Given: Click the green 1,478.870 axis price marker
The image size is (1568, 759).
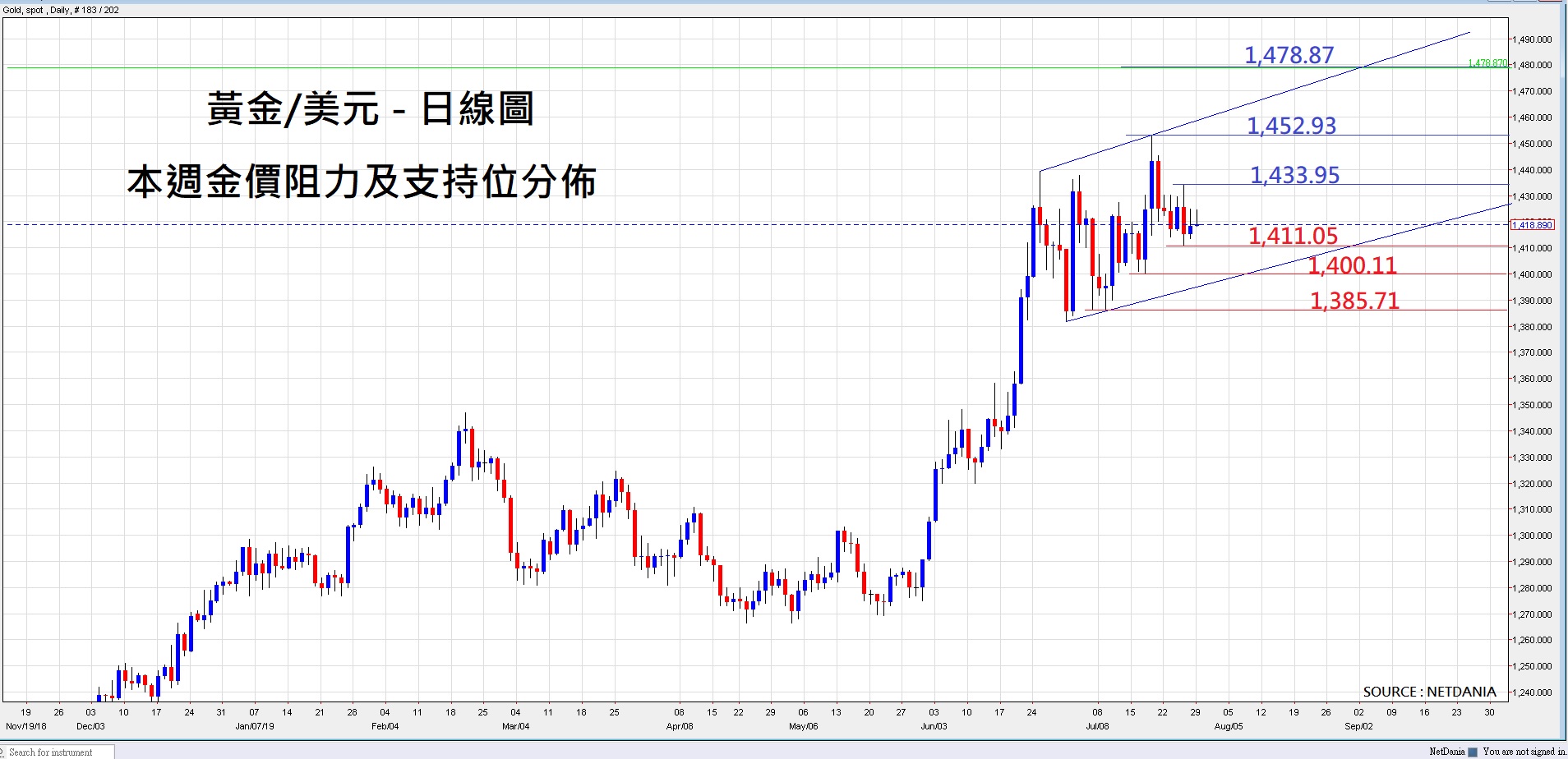Looking at the screenshot, I should pos(1487,63).
